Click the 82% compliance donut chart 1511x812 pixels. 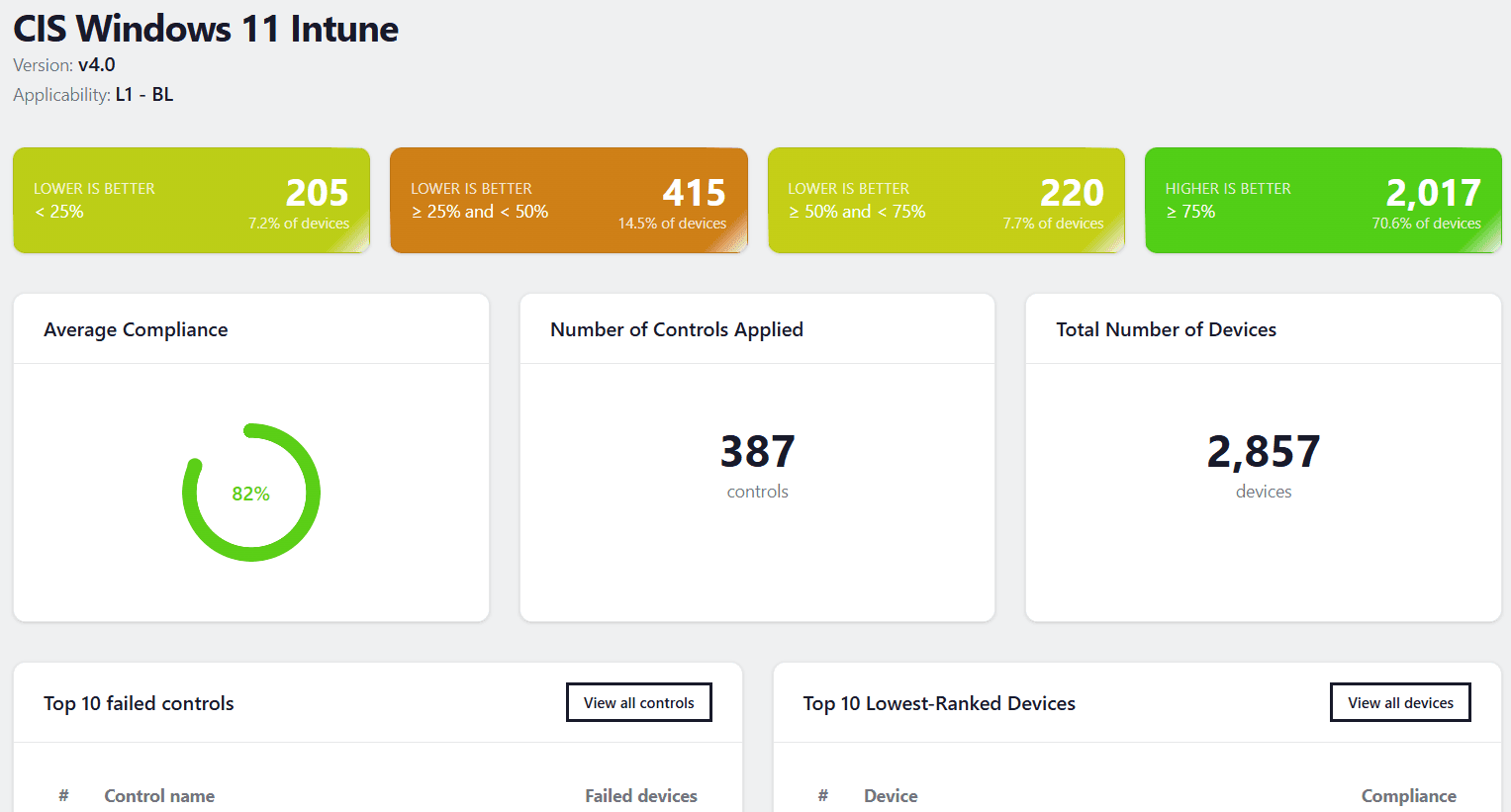click(x=251, y=492)
